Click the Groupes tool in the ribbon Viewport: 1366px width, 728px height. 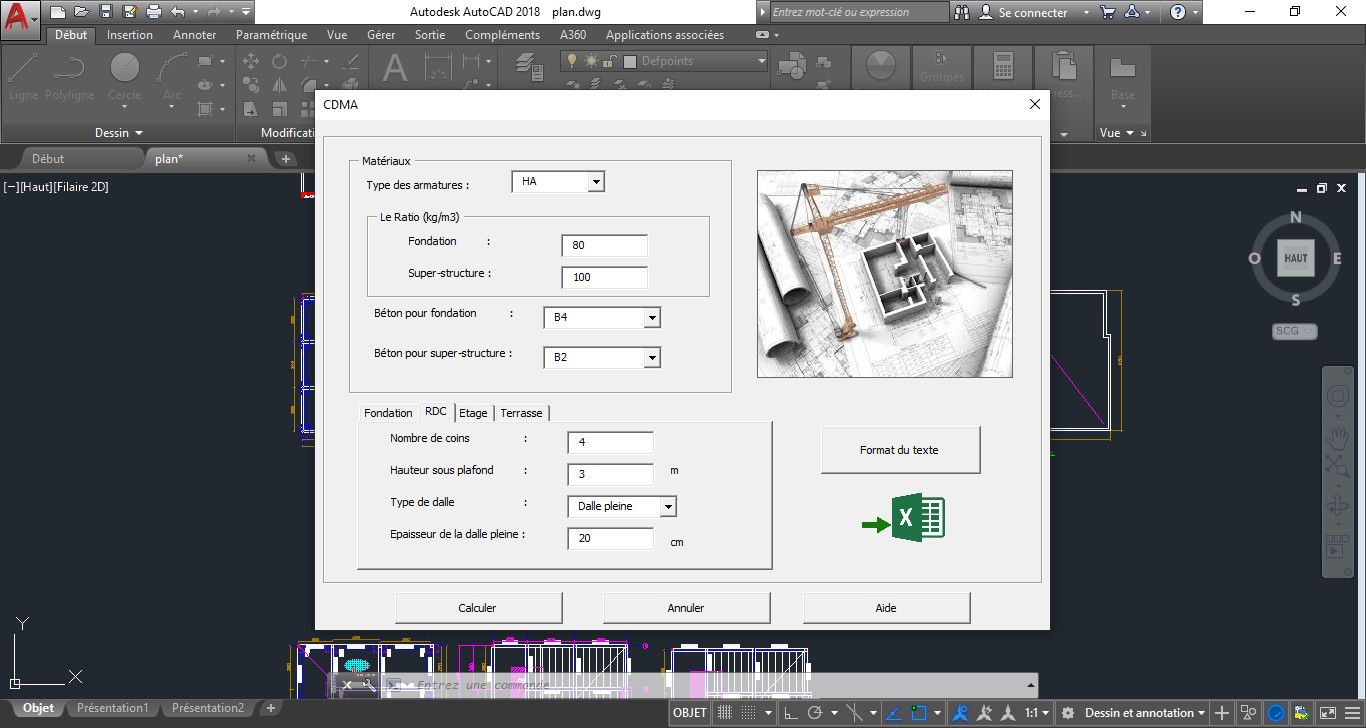941,68
